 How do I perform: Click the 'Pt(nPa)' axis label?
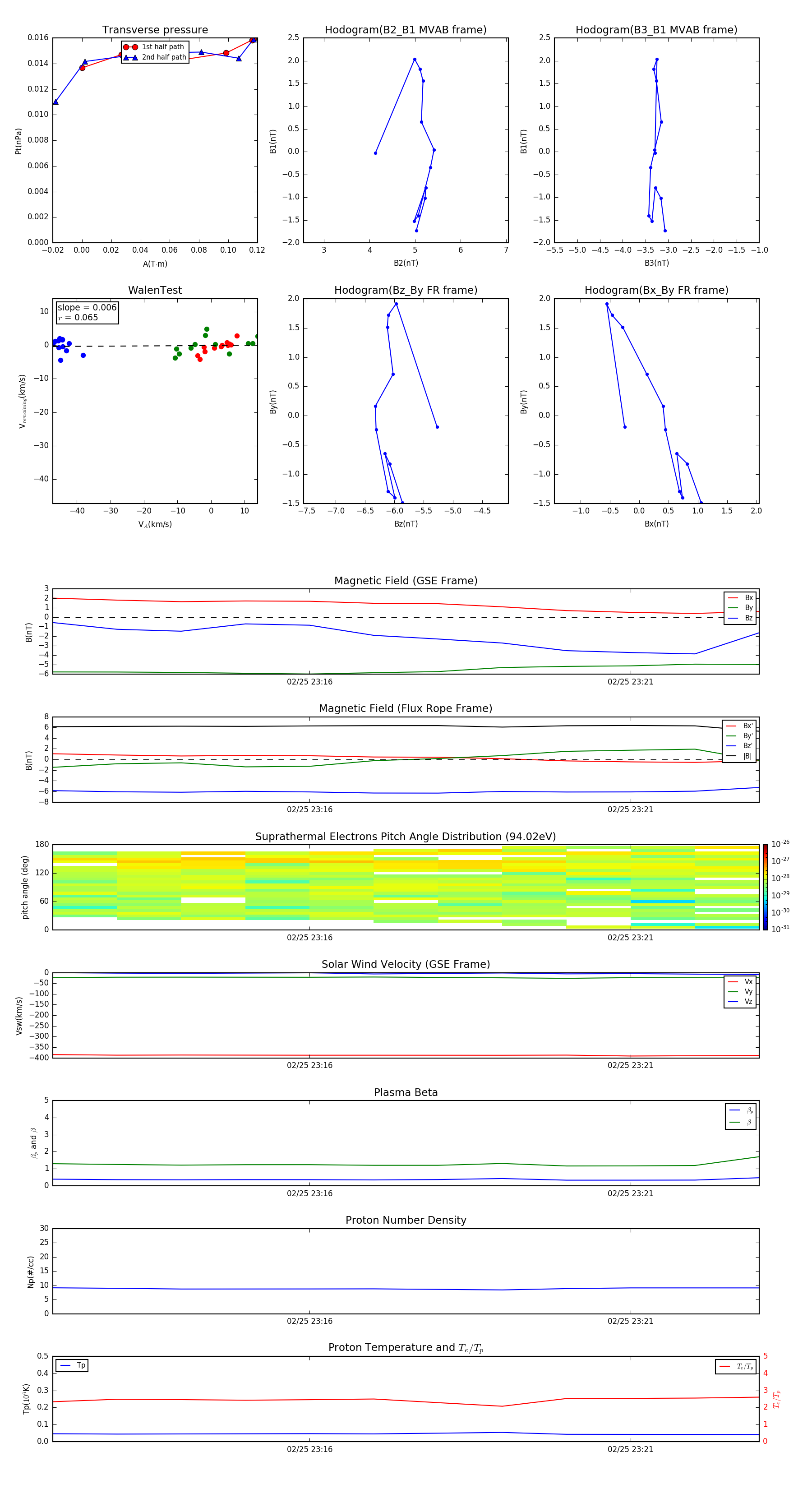(18, 140)
